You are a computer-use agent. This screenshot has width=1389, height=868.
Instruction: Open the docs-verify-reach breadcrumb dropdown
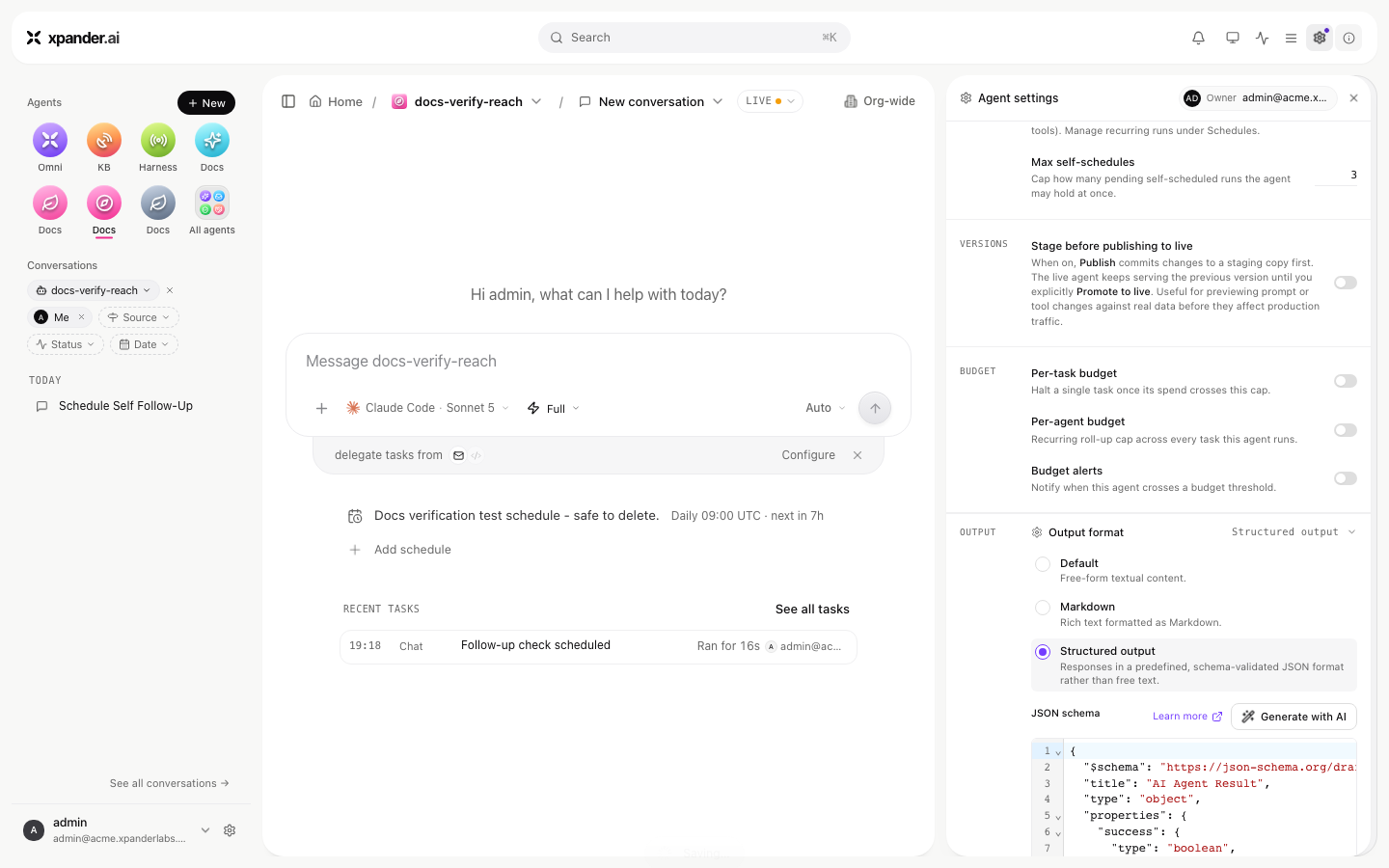[536, 101]
